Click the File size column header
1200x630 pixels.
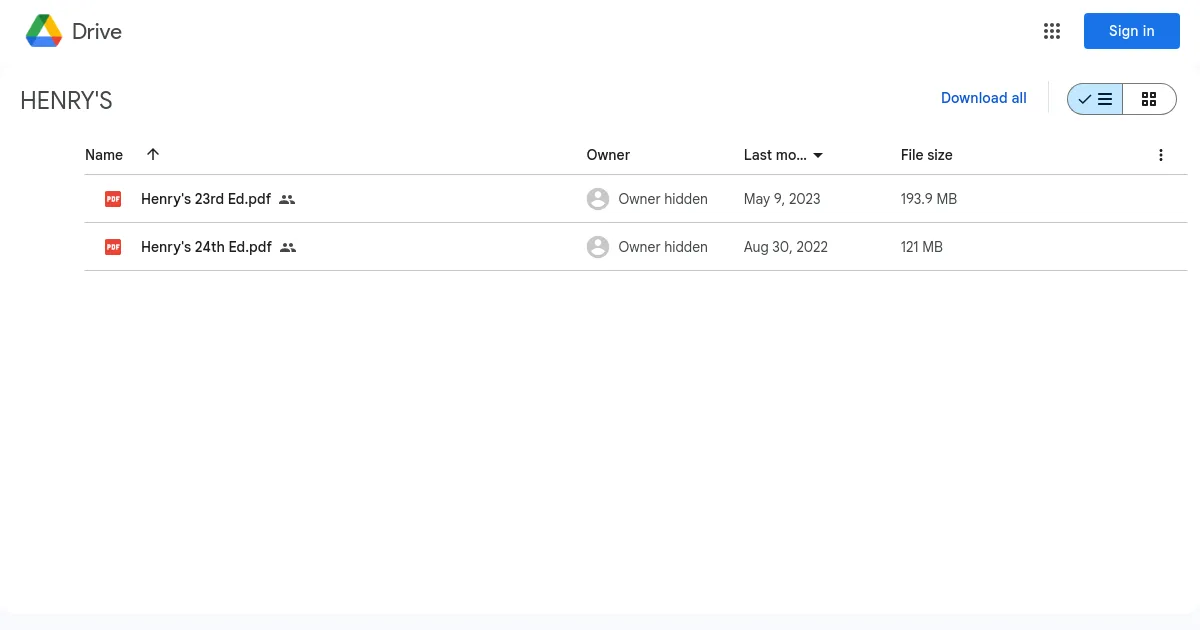click(x=926, y=155)
